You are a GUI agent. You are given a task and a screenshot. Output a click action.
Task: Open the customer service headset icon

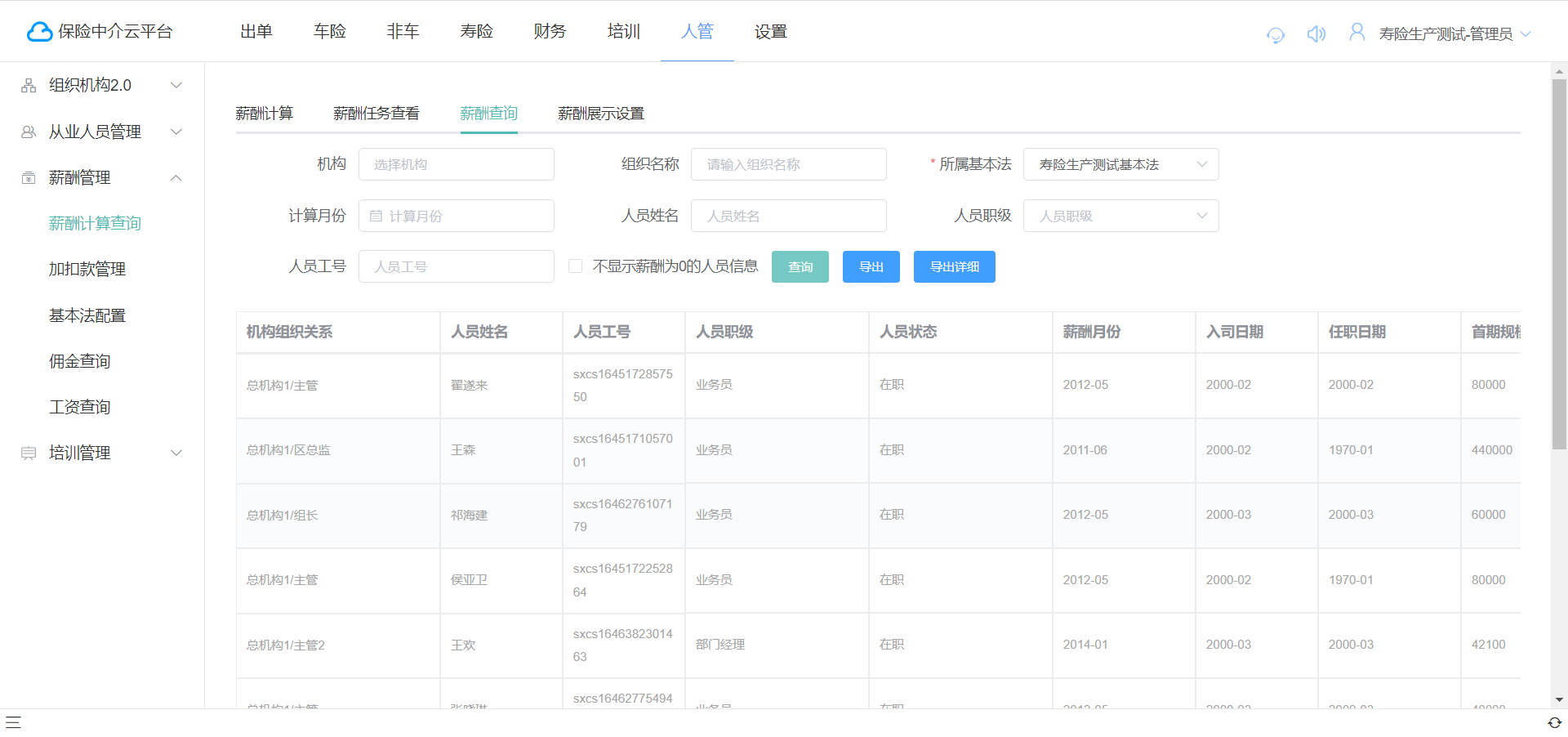1276,34
